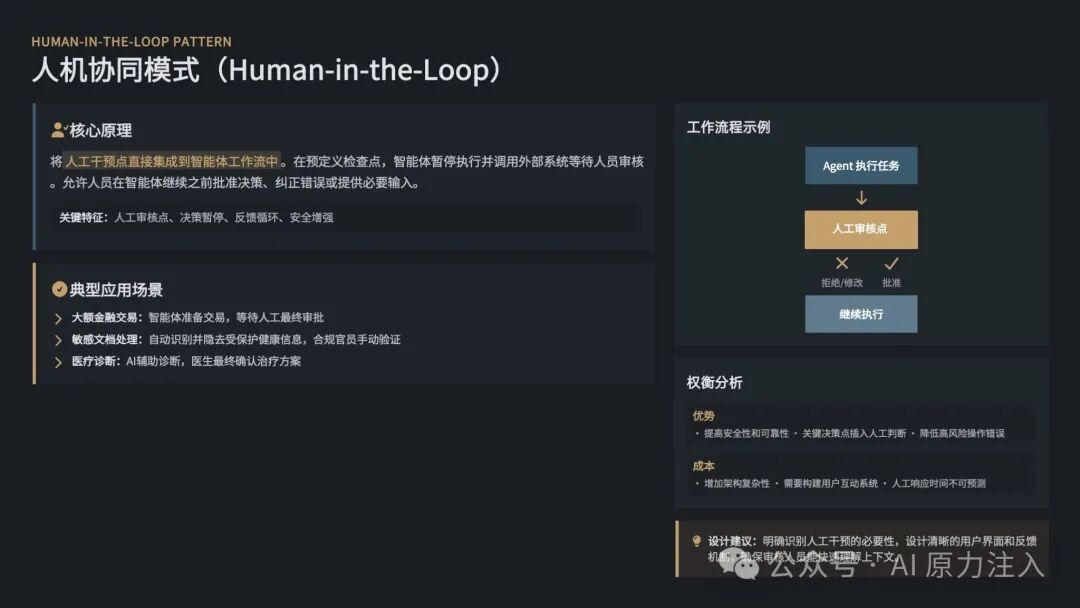Image resolution: width=1080 pixels, height=608 pixels.
Task: Click the chevron before 医疗诊断
Action: tap(59, 362)
